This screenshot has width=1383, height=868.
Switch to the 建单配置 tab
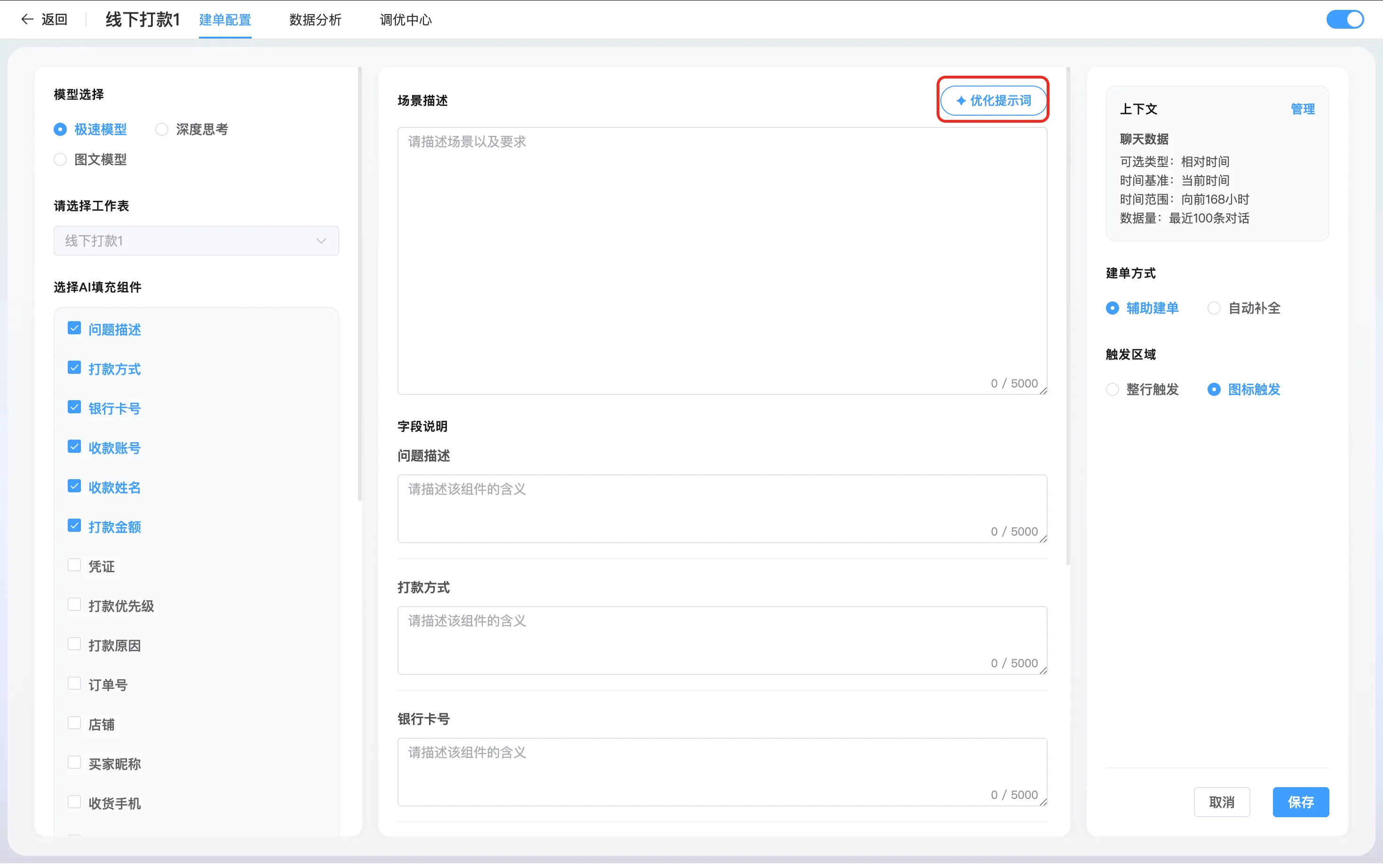tap(225, 20)
